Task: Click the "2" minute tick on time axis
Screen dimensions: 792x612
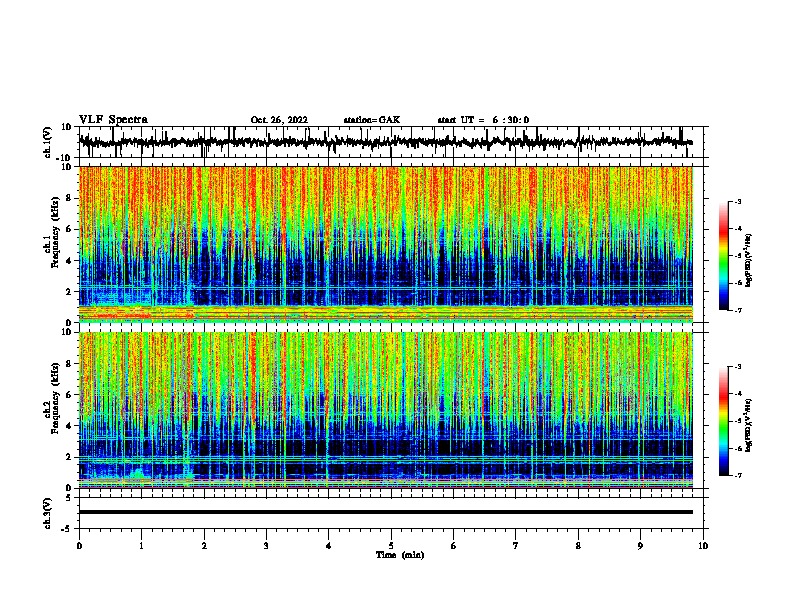Action: pyautogui.click(x=204, y=546)
